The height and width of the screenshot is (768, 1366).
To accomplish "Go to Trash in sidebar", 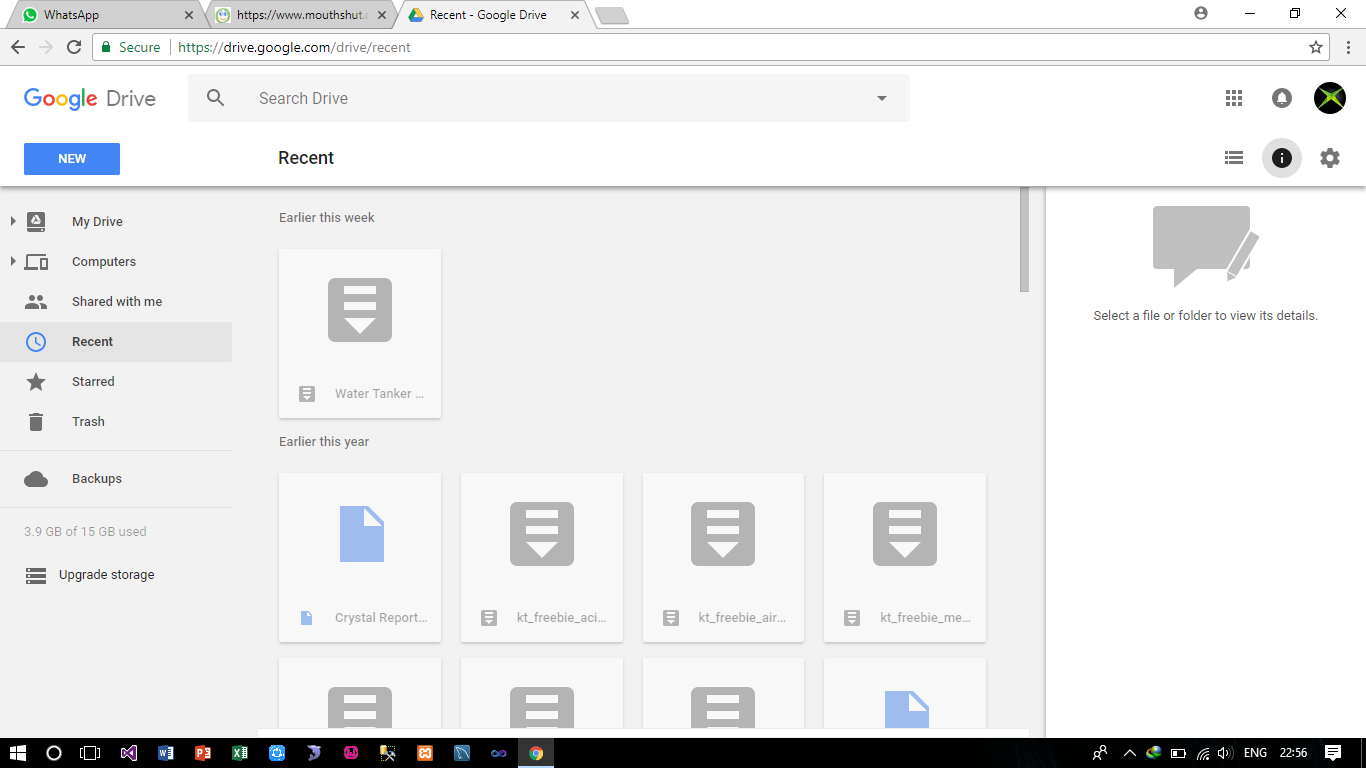I will point(88,421).
